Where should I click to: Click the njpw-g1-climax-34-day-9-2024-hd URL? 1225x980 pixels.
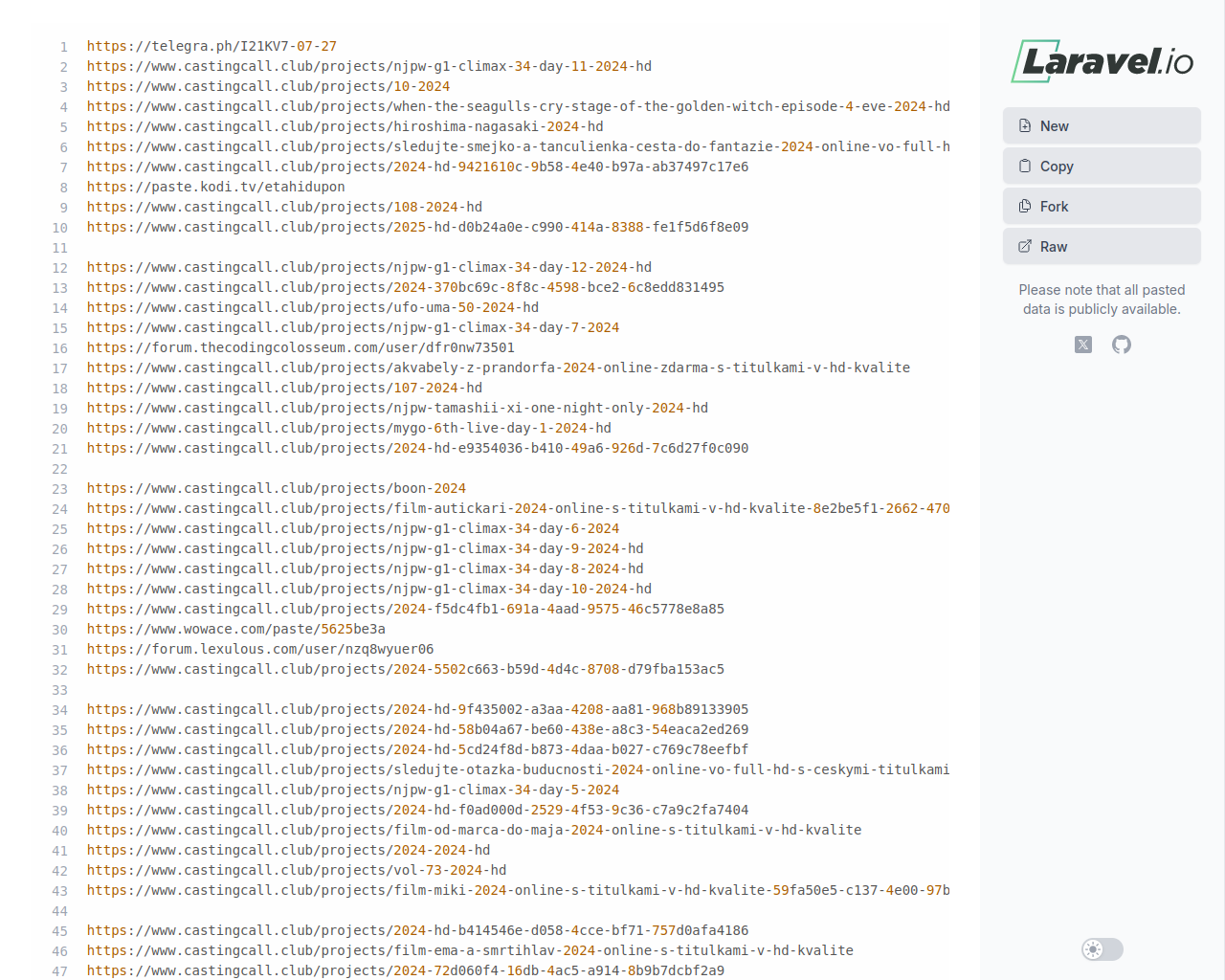[366, 548]
